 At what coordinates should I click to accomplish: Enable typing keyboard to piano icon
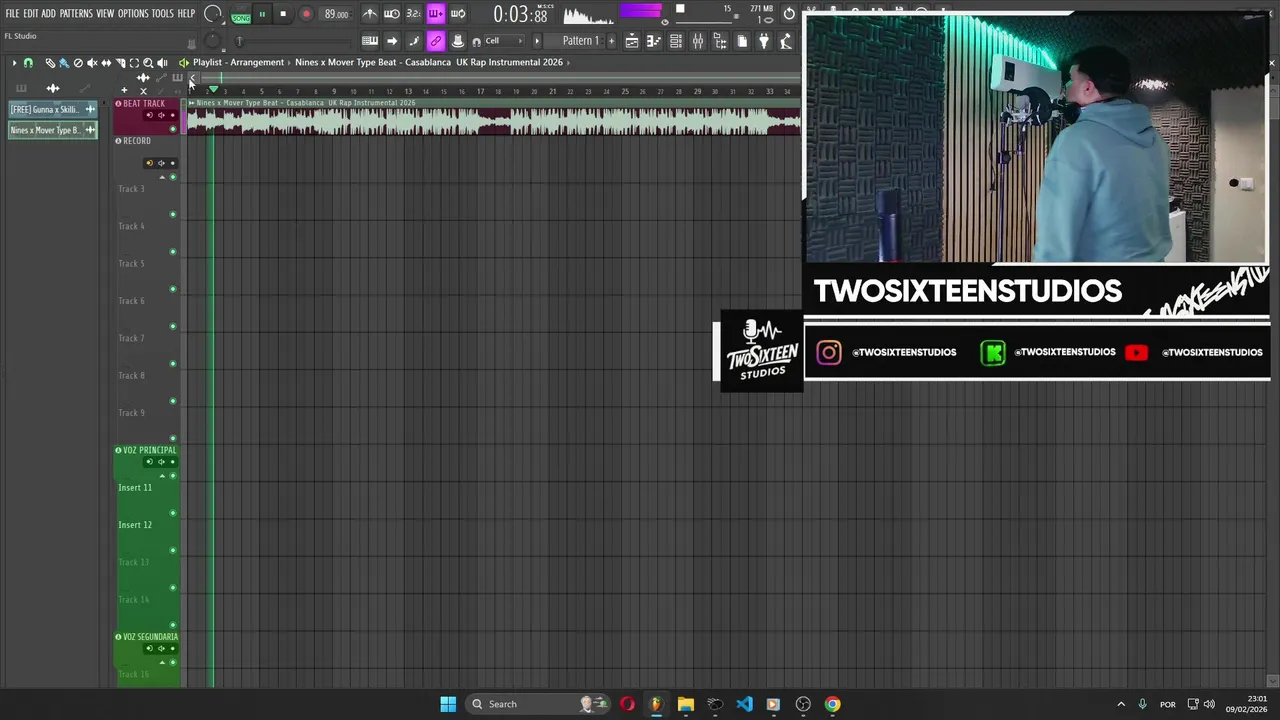[370, 41]
